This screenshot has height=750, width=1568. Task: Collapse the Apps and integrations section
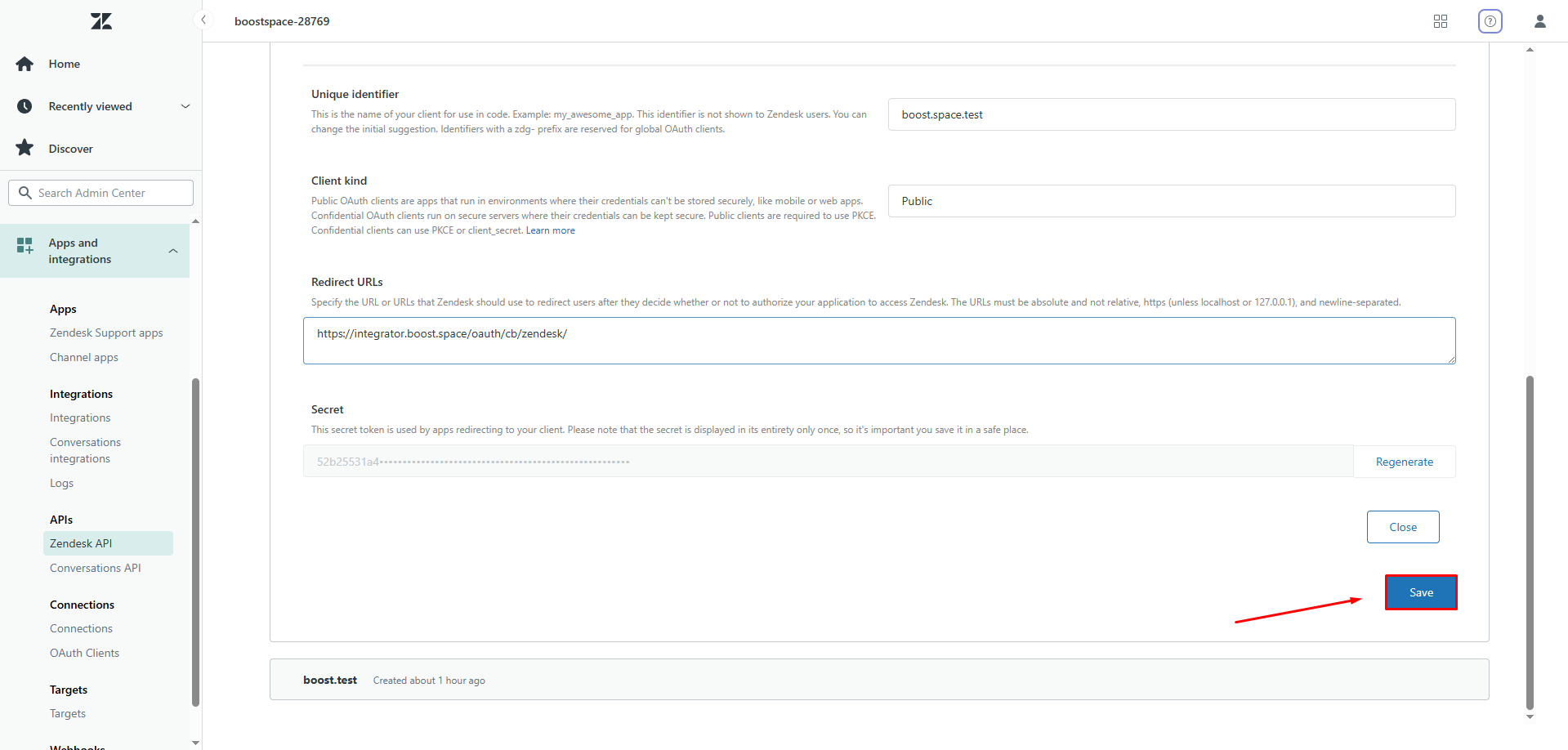coord(173,251)
